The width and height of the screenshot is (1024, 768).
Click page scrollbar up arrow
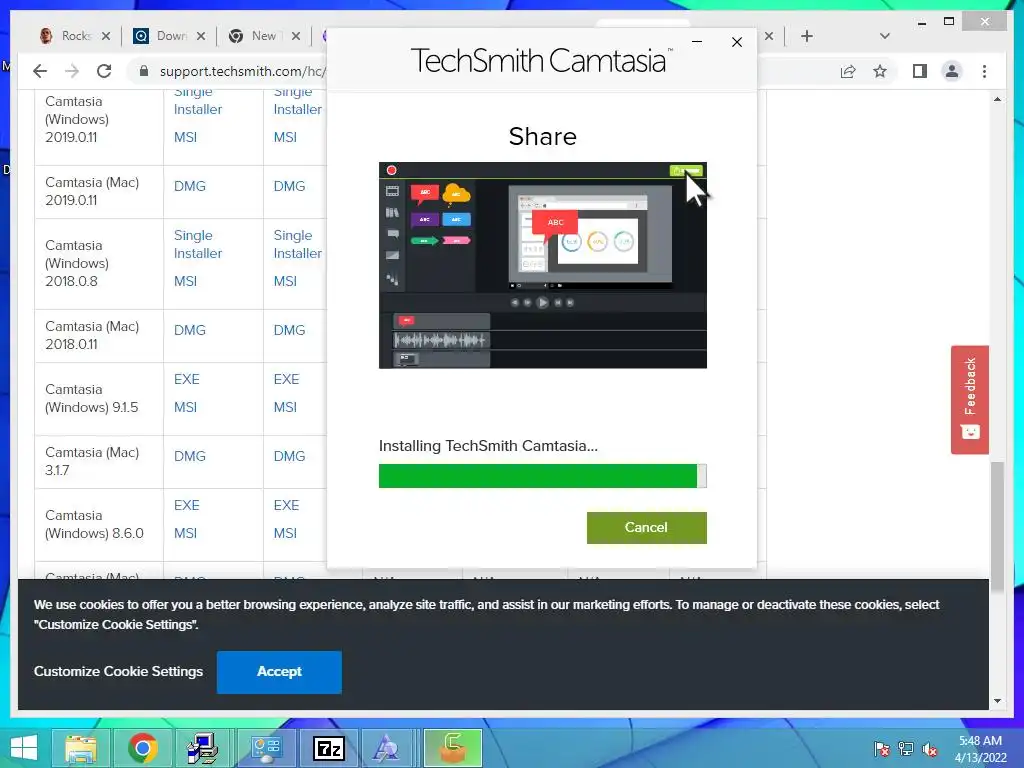pyautogui.click(x=997, y=99)
